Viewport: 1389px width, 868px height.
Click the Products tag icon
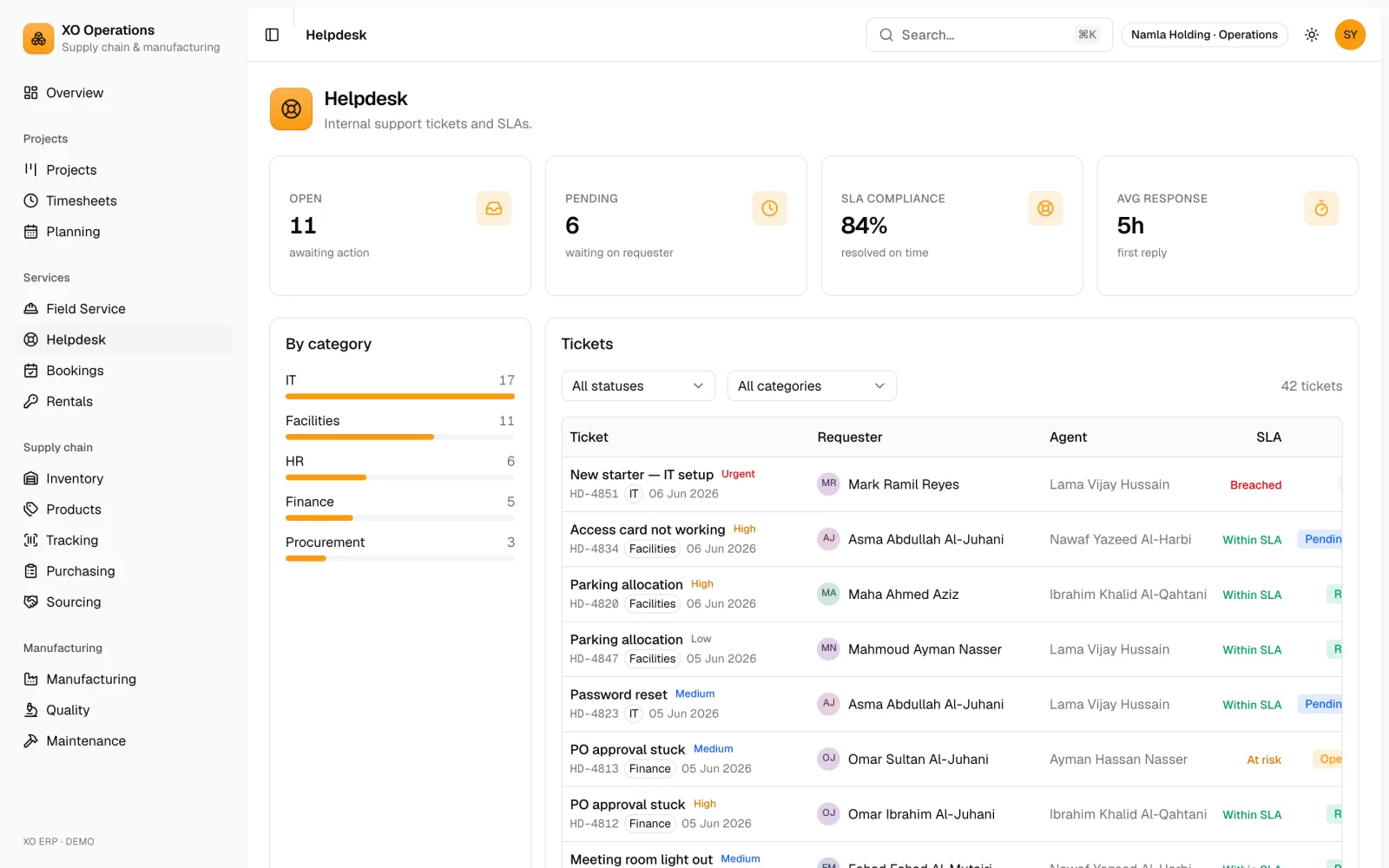pyautogui.click(x=31, y=510)
